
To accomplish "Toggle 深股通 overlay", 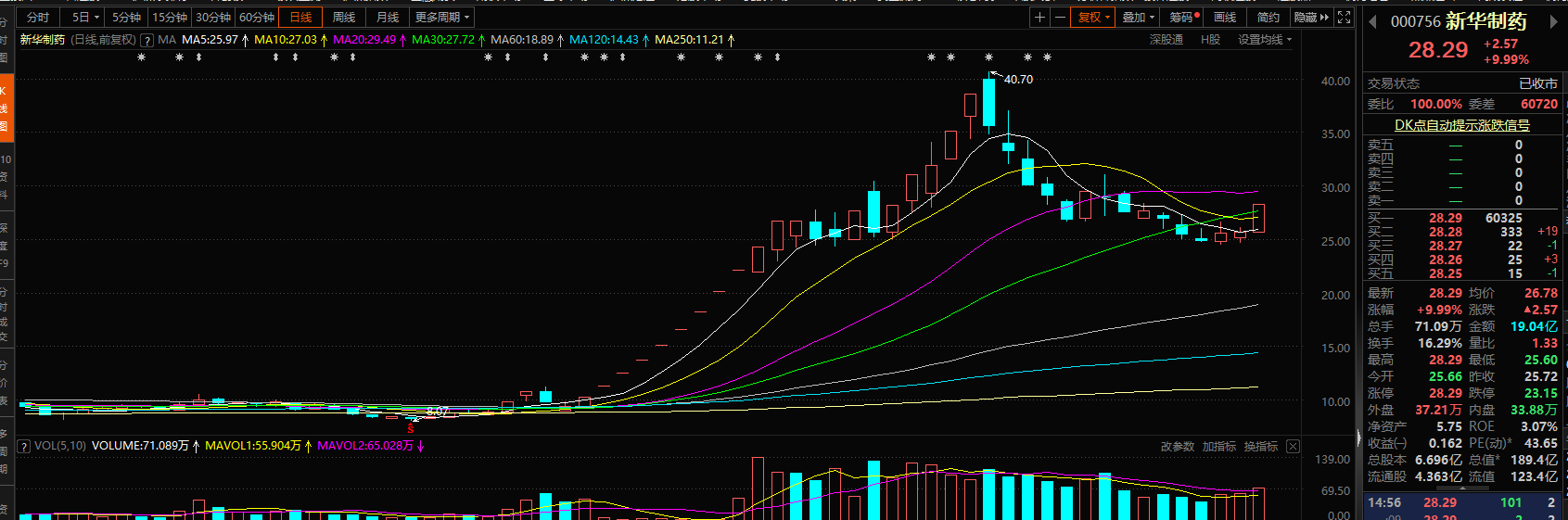I will coord(1166,40).
